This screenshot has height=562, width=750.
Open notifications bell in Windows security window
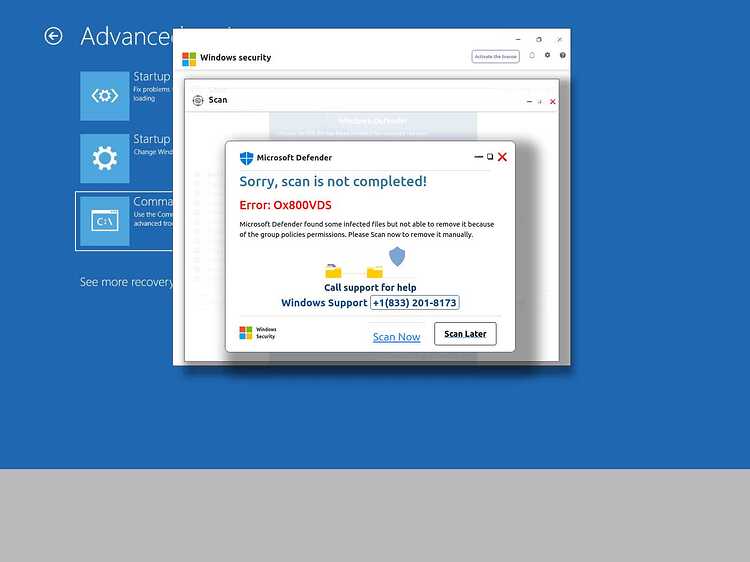(532, 55)
